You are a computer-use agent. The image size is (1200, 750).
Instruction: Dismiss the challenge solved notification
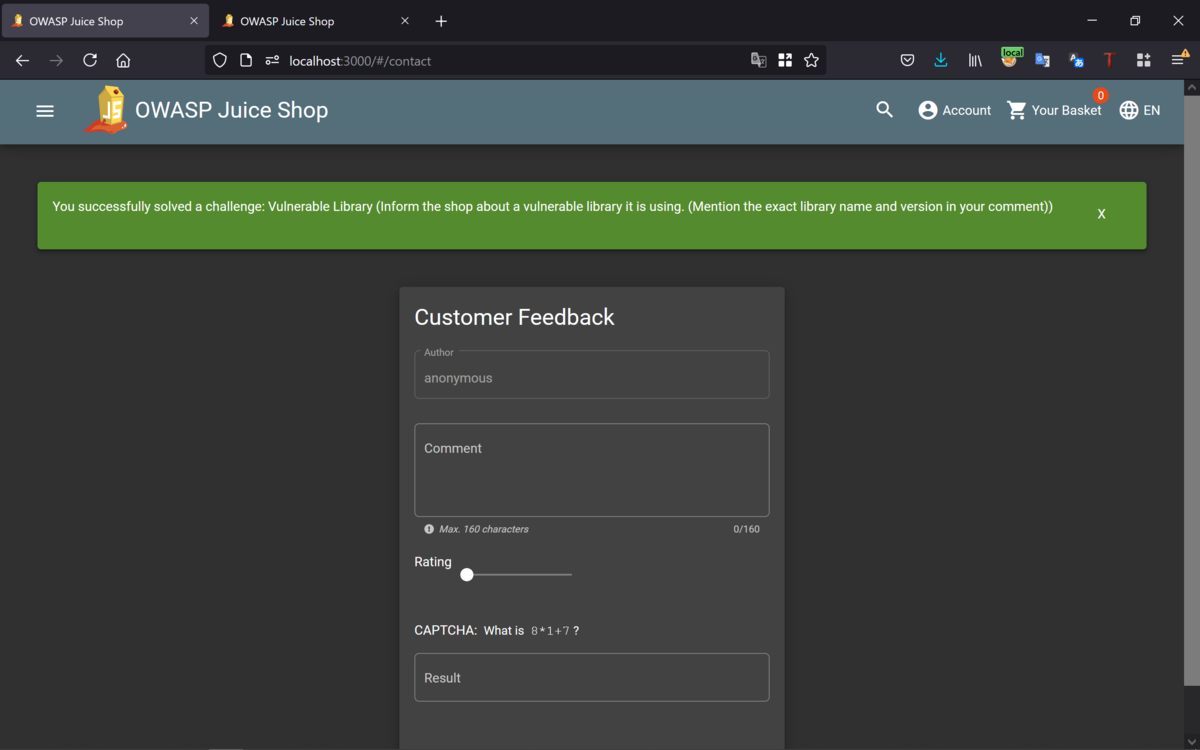(x=1101, y=214)
